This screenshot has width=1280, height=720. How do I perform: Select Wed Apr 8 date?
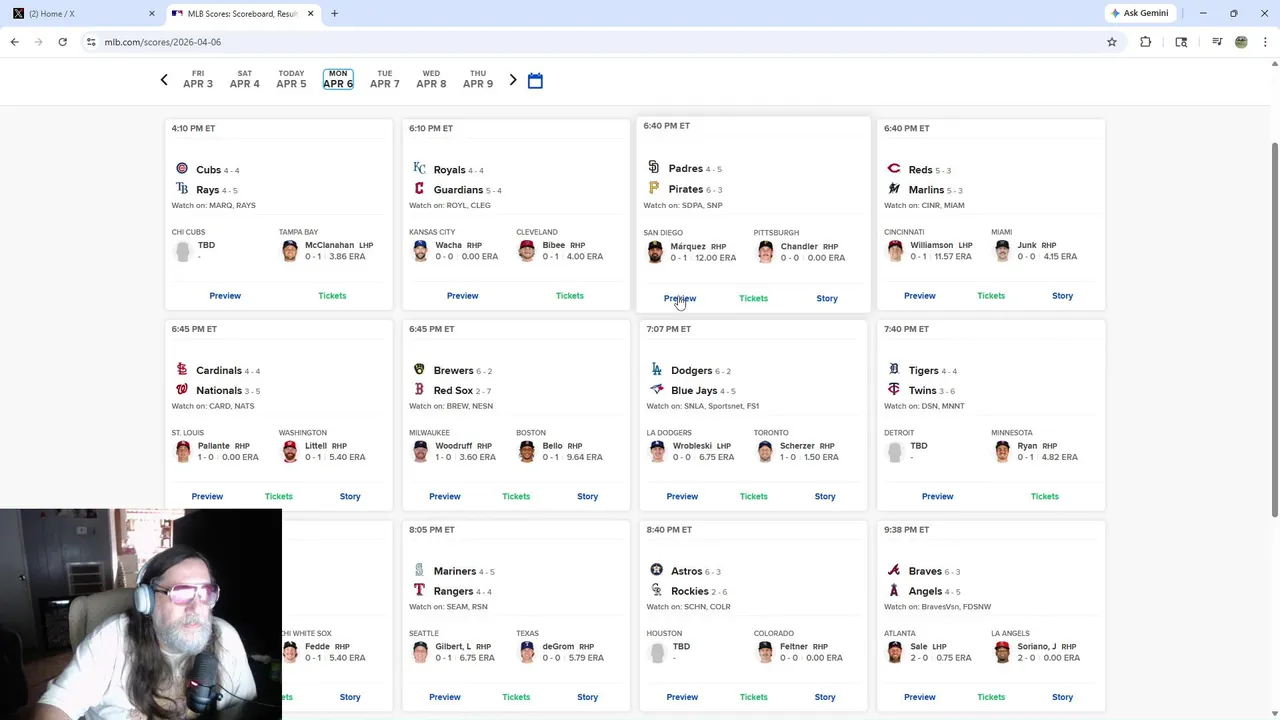click(x=431, y=80)
